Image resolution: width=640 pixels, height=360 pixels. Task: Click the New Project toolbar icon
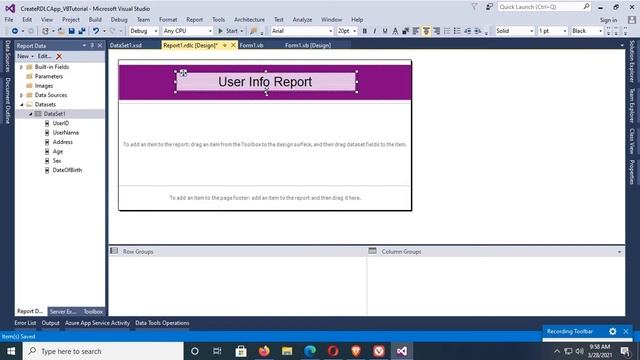pos(45,31)
